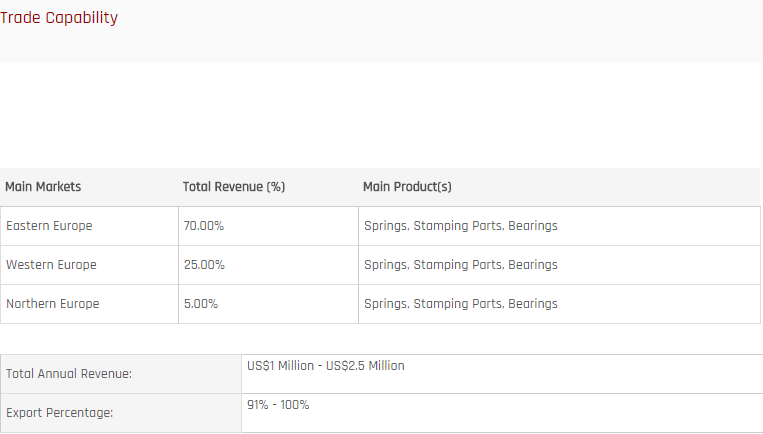Click empty header area right of Main Product(s)
Image resolution: width=763 pixels, height=434 pixels.
620,187
